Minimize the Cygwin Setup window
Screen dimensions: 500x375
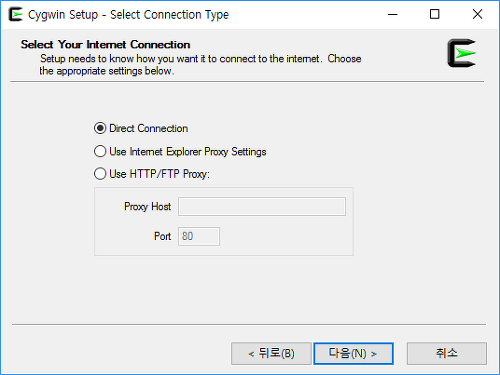point(393,14)
